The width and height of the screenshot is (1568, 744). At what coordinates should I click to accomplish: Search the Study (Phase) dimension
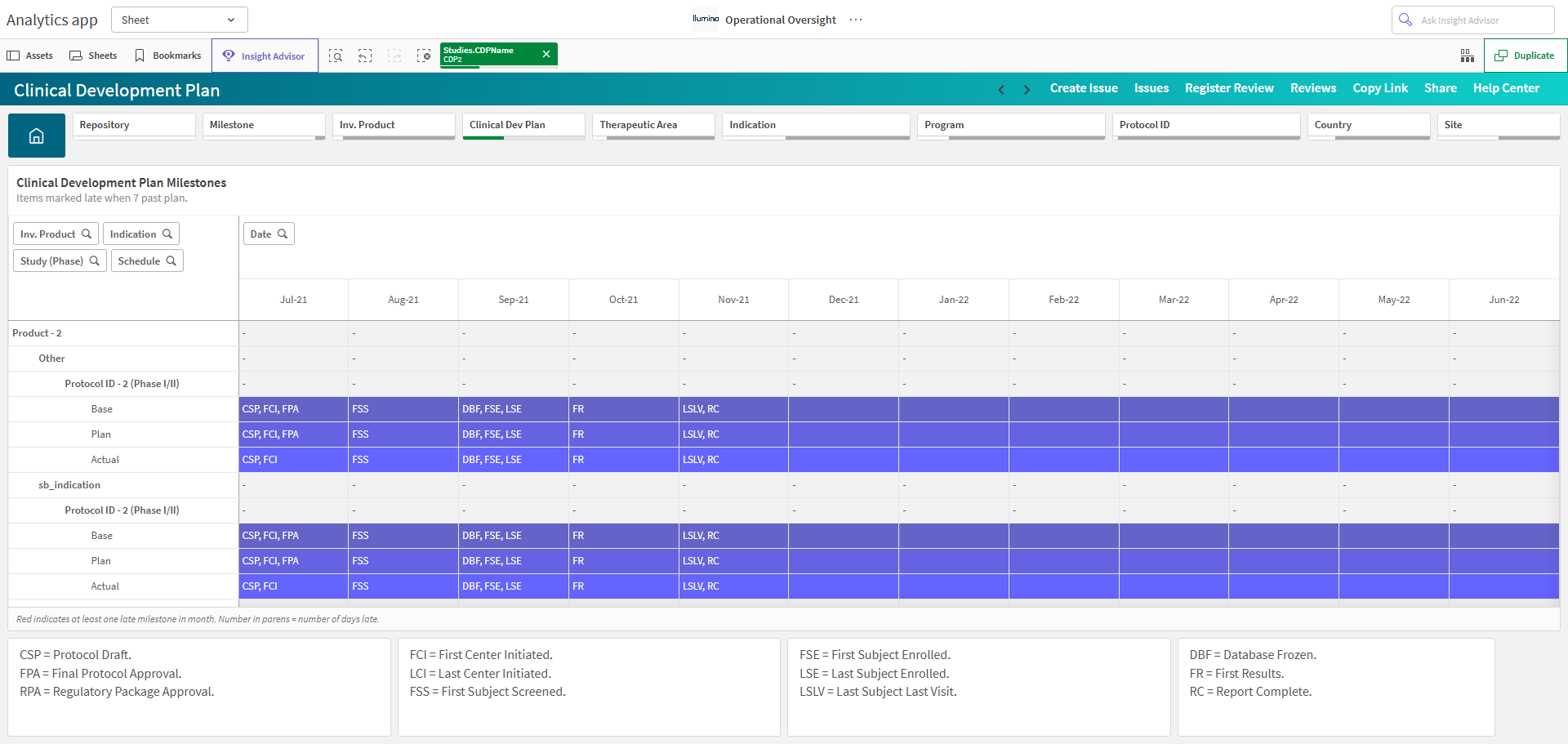(x=60, y=261)
